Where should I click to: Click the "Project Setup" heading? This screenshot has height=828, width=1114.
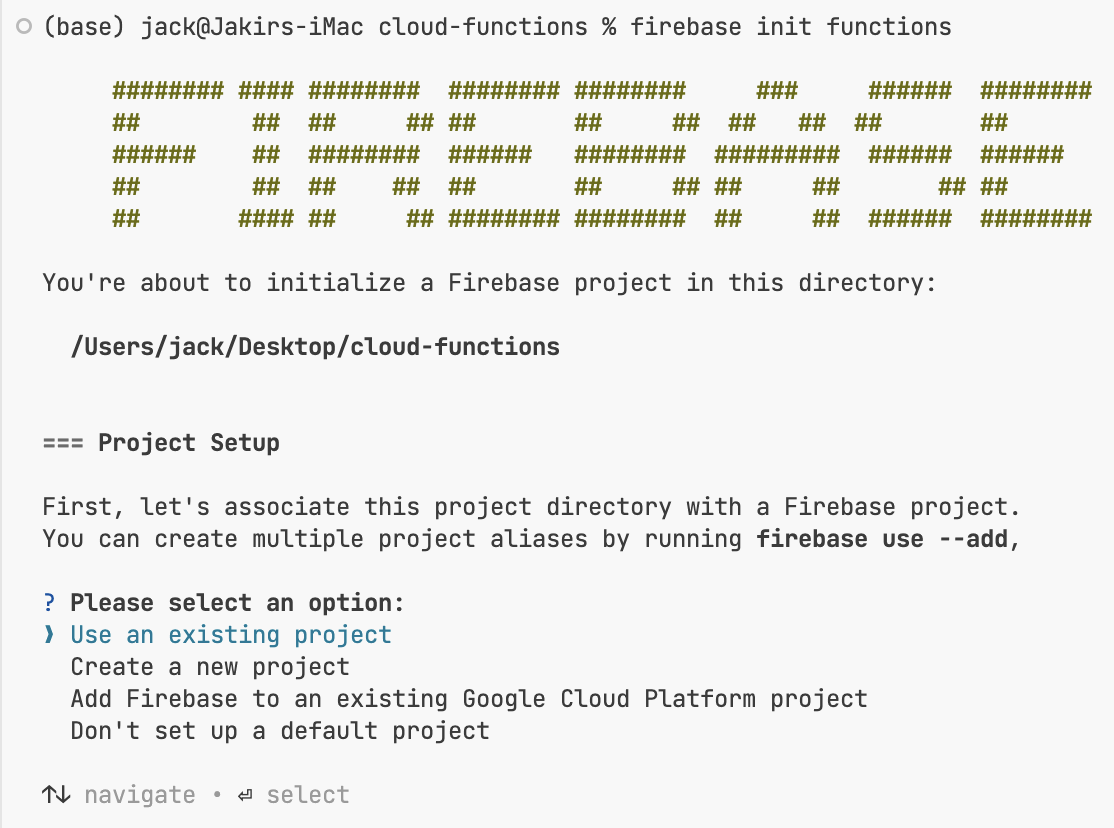pos(189,443)
